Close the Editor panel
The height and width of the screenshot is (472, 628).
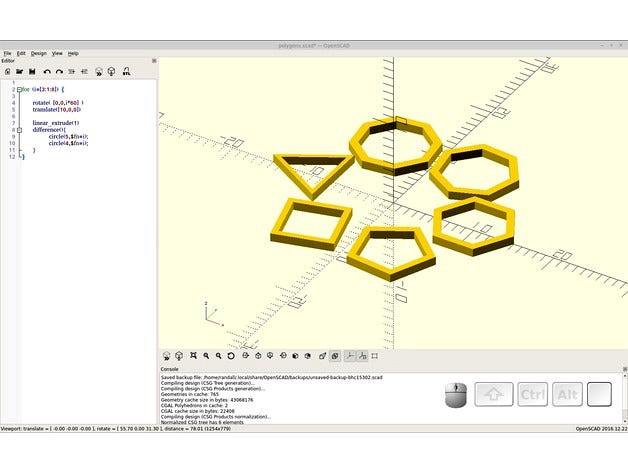[x=154, y=61]
